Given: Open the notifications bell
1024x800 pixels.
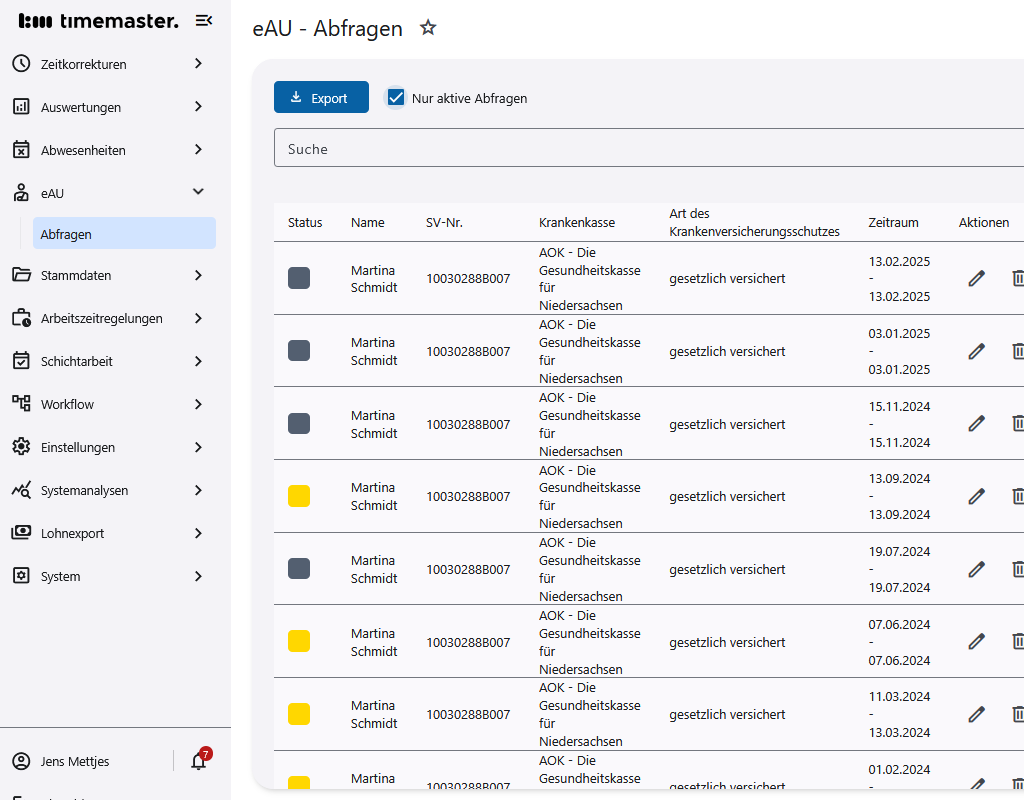Looking at the screenshot, I should tap(198, 761).
